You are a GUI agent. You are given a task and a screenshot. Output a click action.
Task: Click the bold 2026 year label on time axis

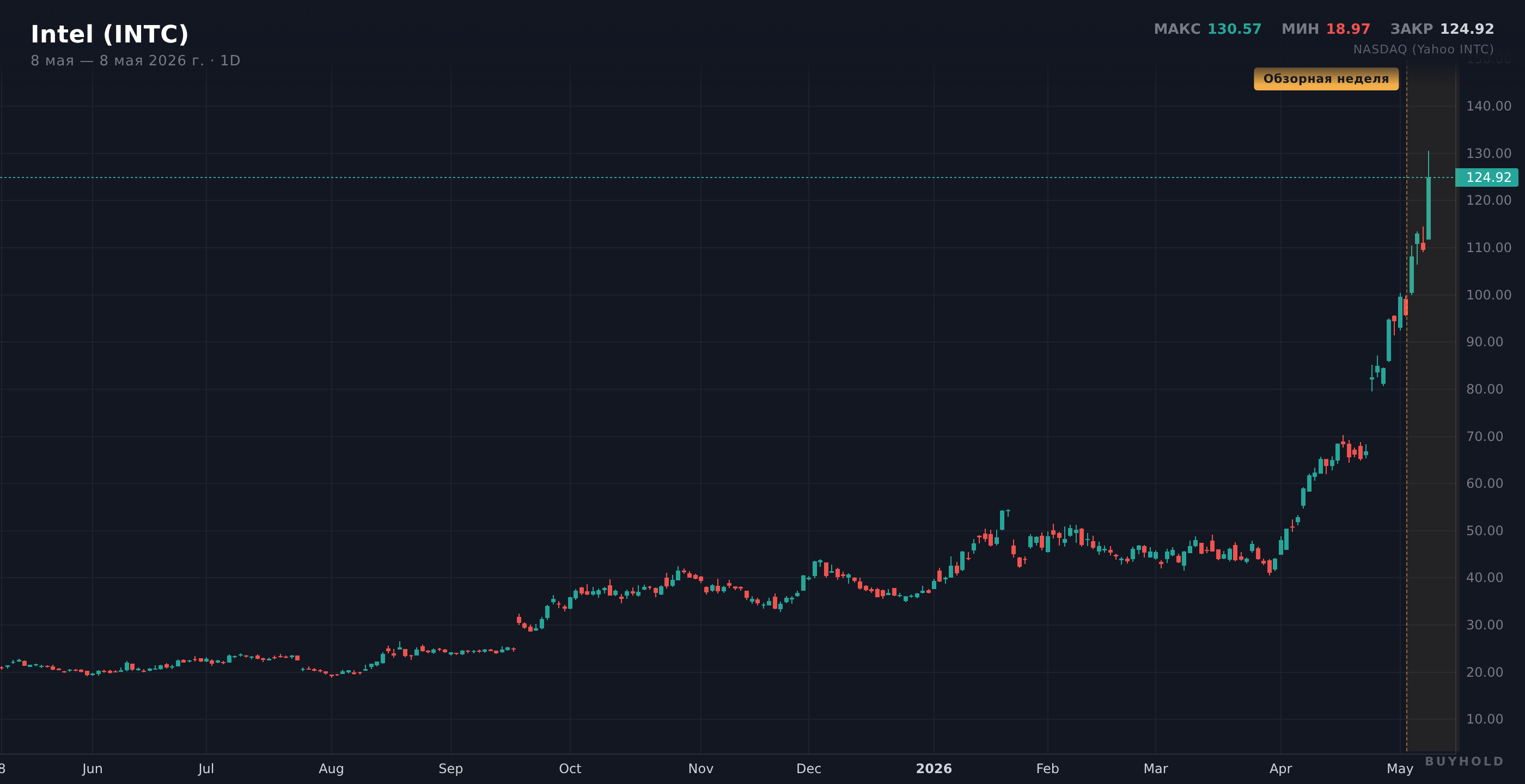pos(934,769)
